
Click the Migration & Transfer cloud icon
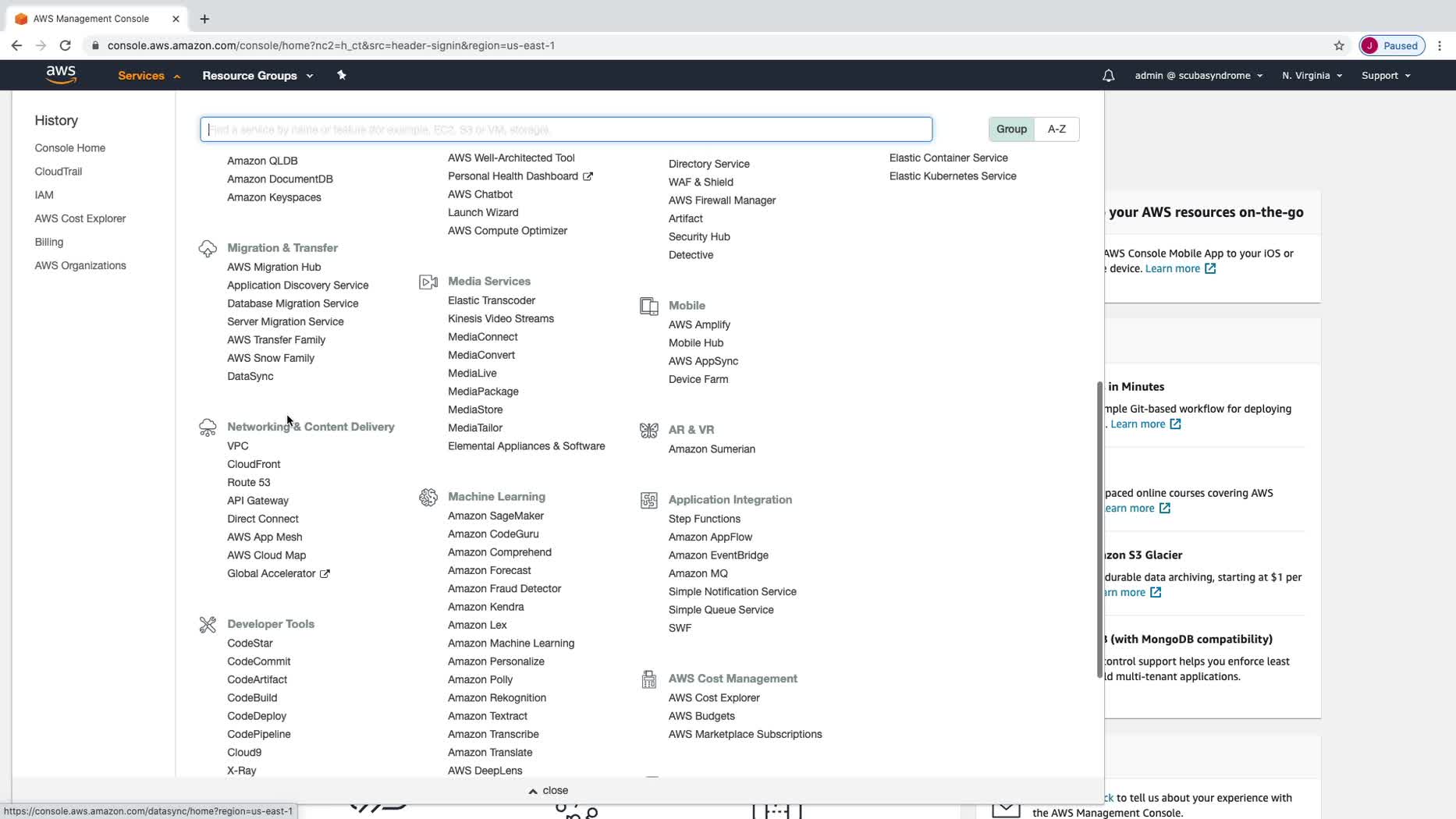208,249
